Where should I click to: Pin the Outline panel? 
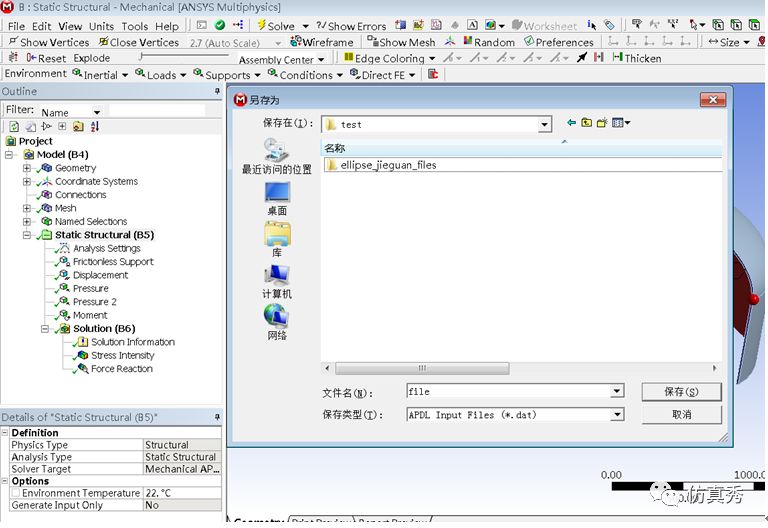217,91
